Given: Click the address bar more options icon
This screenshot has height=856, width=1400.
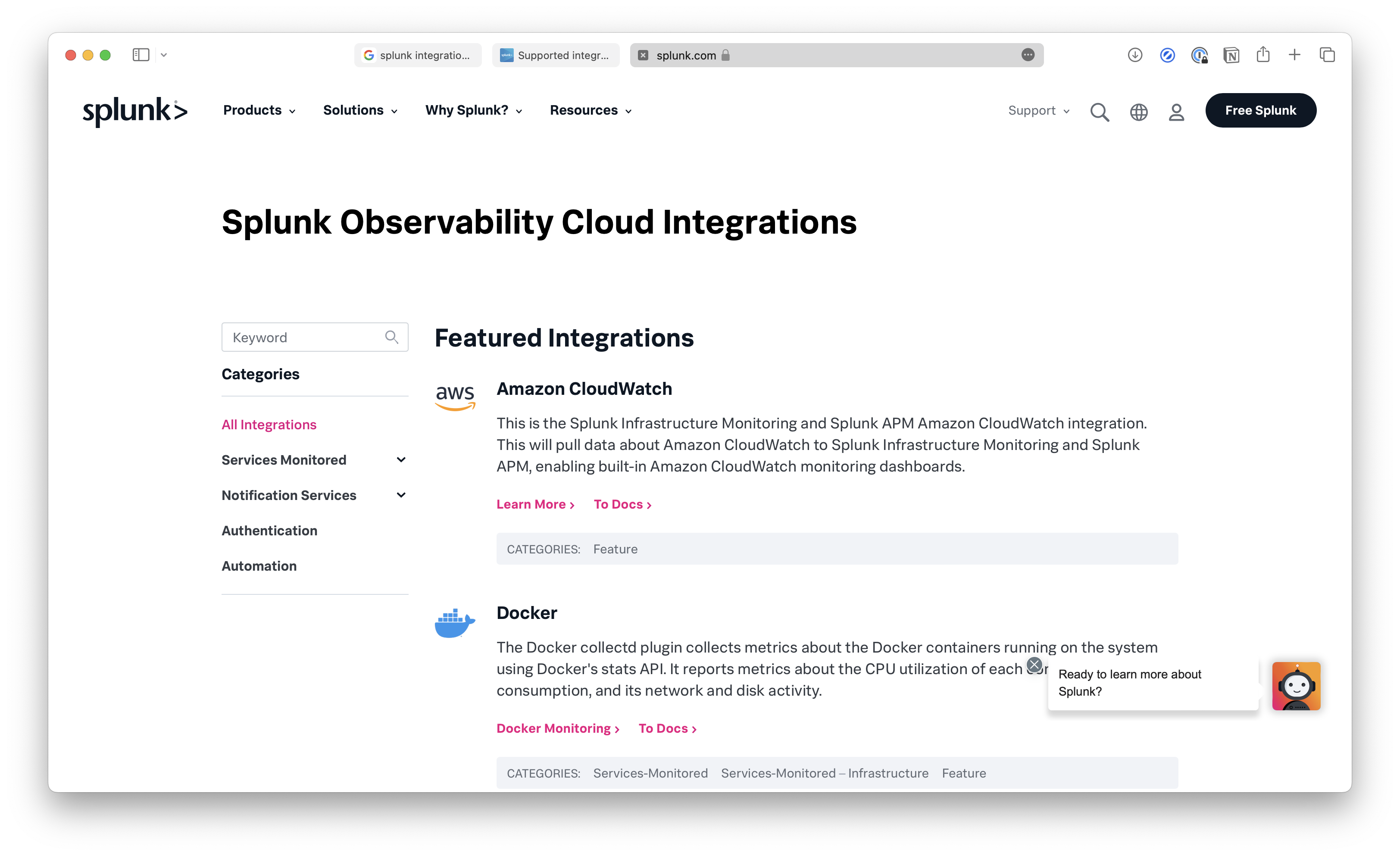Looking at the screenshot, I should [x=1028, y=55].
